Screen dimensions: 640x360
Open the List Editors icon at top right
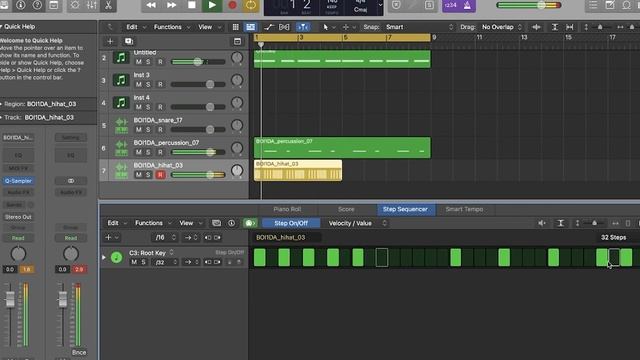[593, 5]
